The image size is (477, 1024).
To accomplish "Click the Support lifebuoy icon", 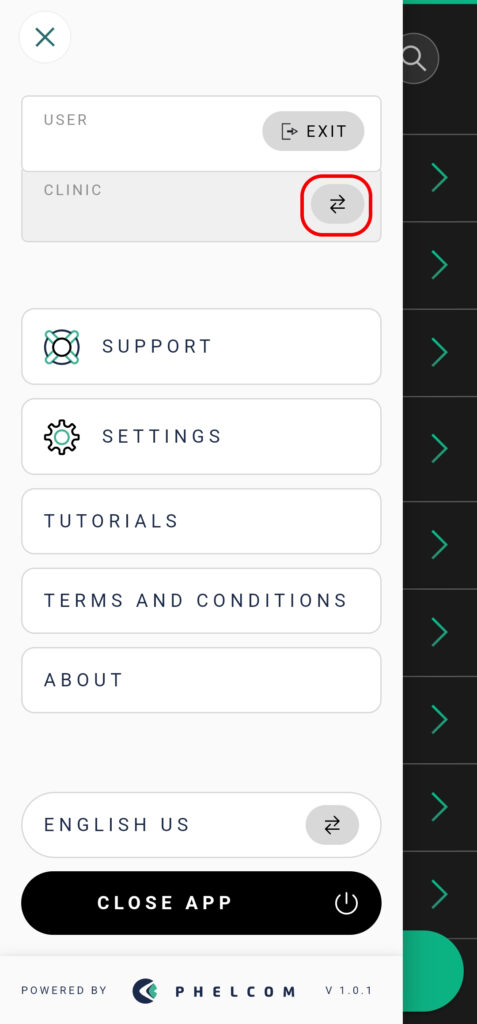I will 62,347.
